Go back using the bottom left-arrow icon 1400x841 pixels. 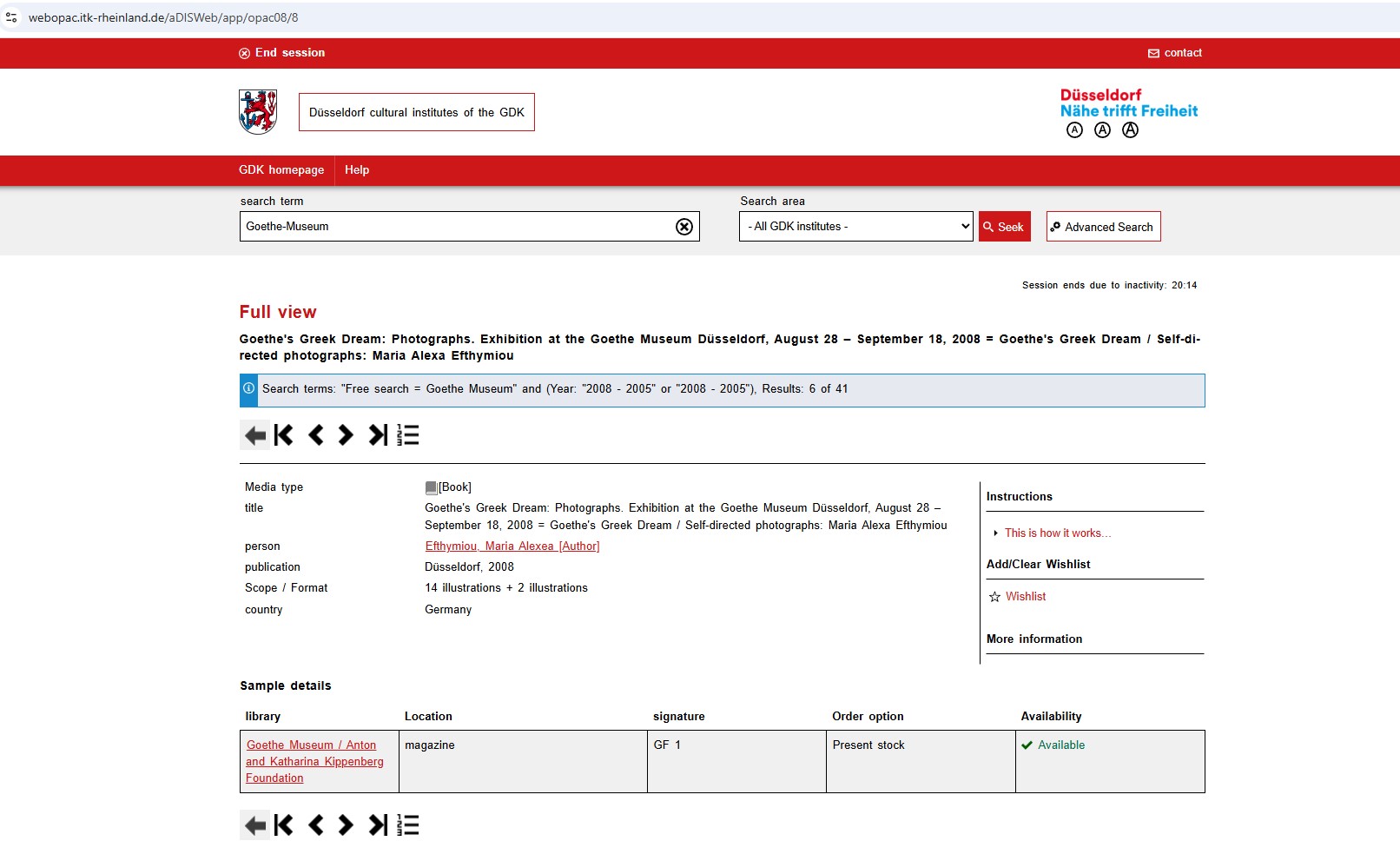click(254, 825)
